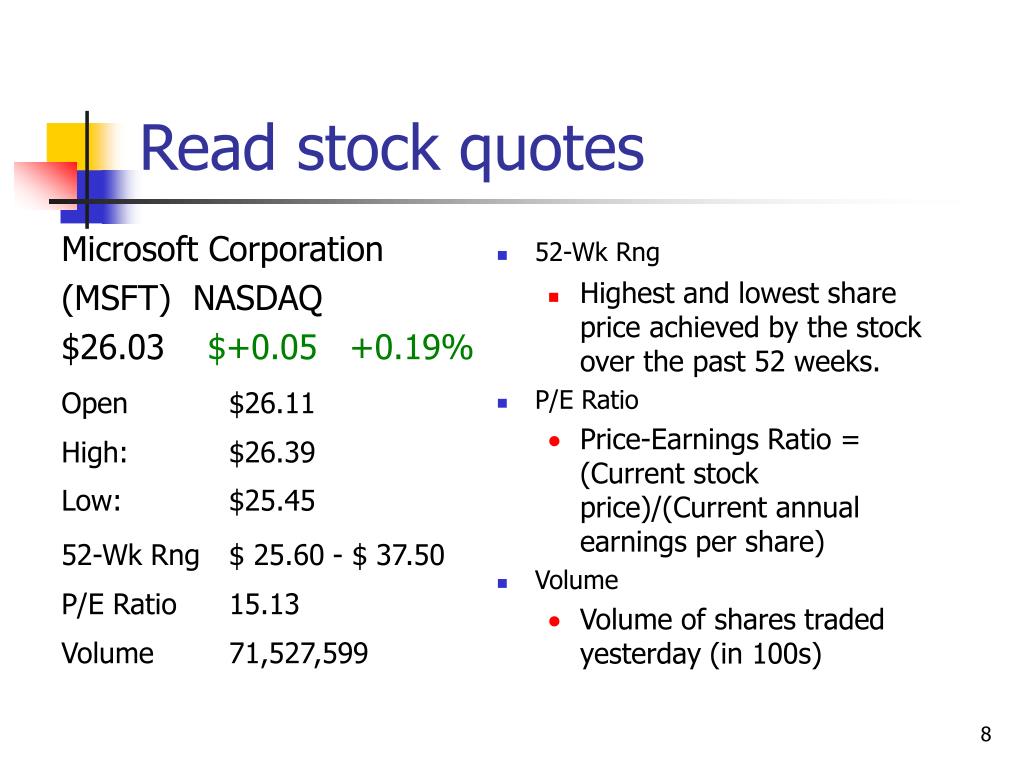Click the blue square beside the title
This screenshot has height=768, width=1024.
(x=98, y=196)
